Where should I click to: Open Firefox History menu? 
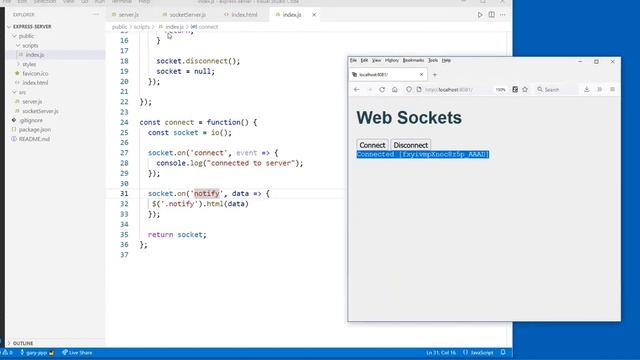[392, 60]
